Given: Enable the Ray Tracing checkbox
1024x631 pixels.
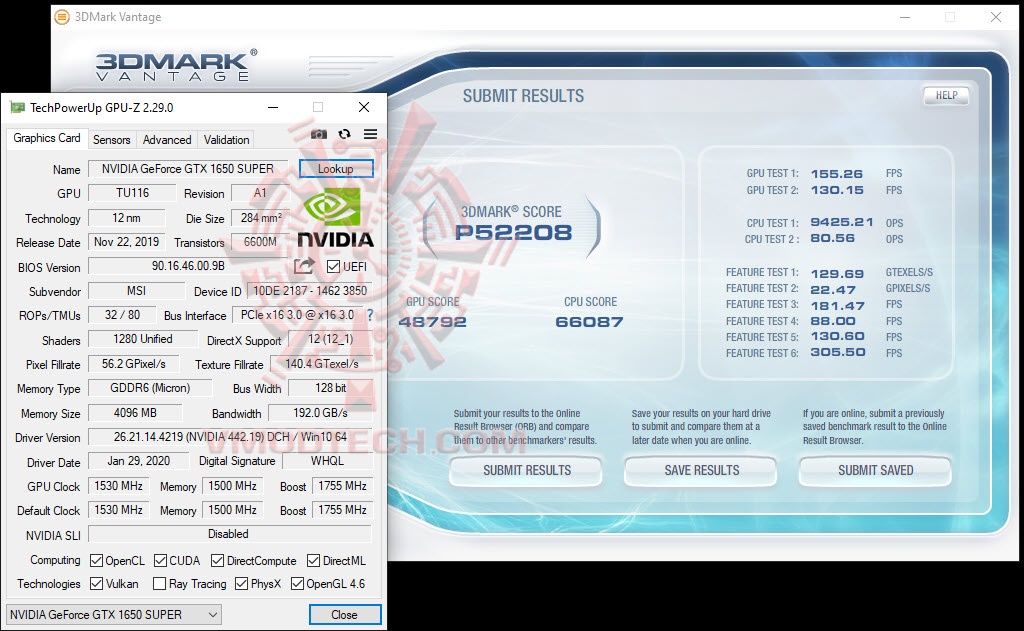Looking at the screenshot, I should click(x=159, y=583).
